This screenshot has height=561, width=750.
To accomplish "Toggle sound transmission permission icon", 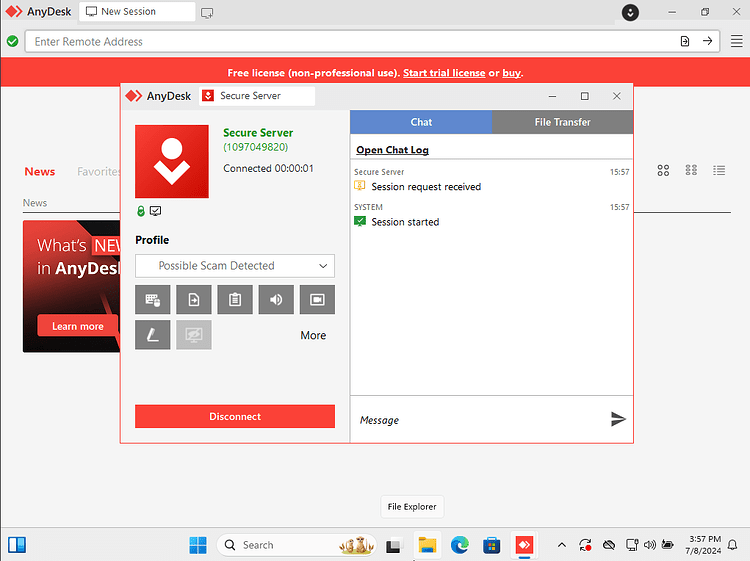I will 276,300.
